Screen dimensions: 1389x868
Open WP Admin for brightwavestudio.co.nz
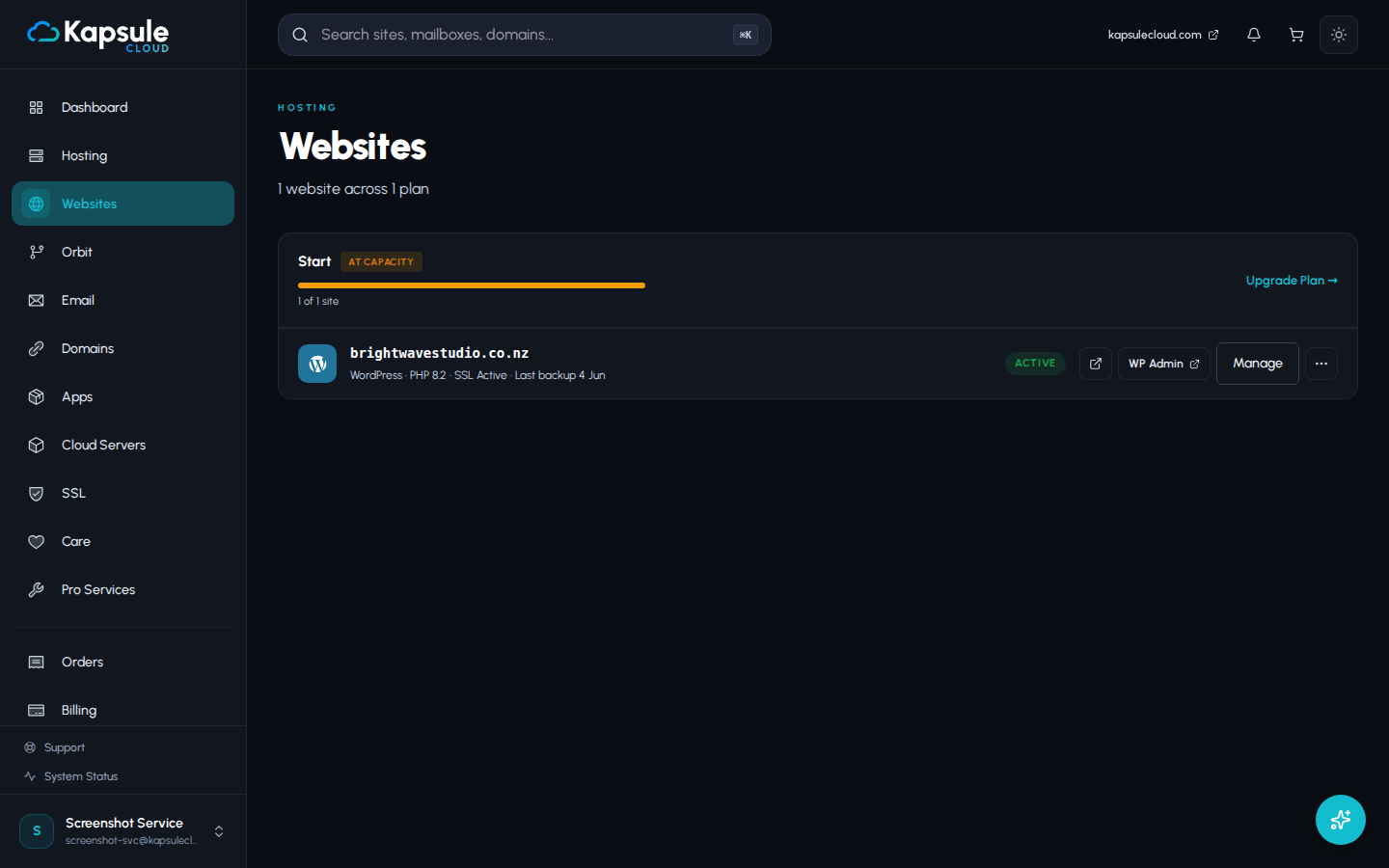pyautogui.click(x=1164, y=364)
